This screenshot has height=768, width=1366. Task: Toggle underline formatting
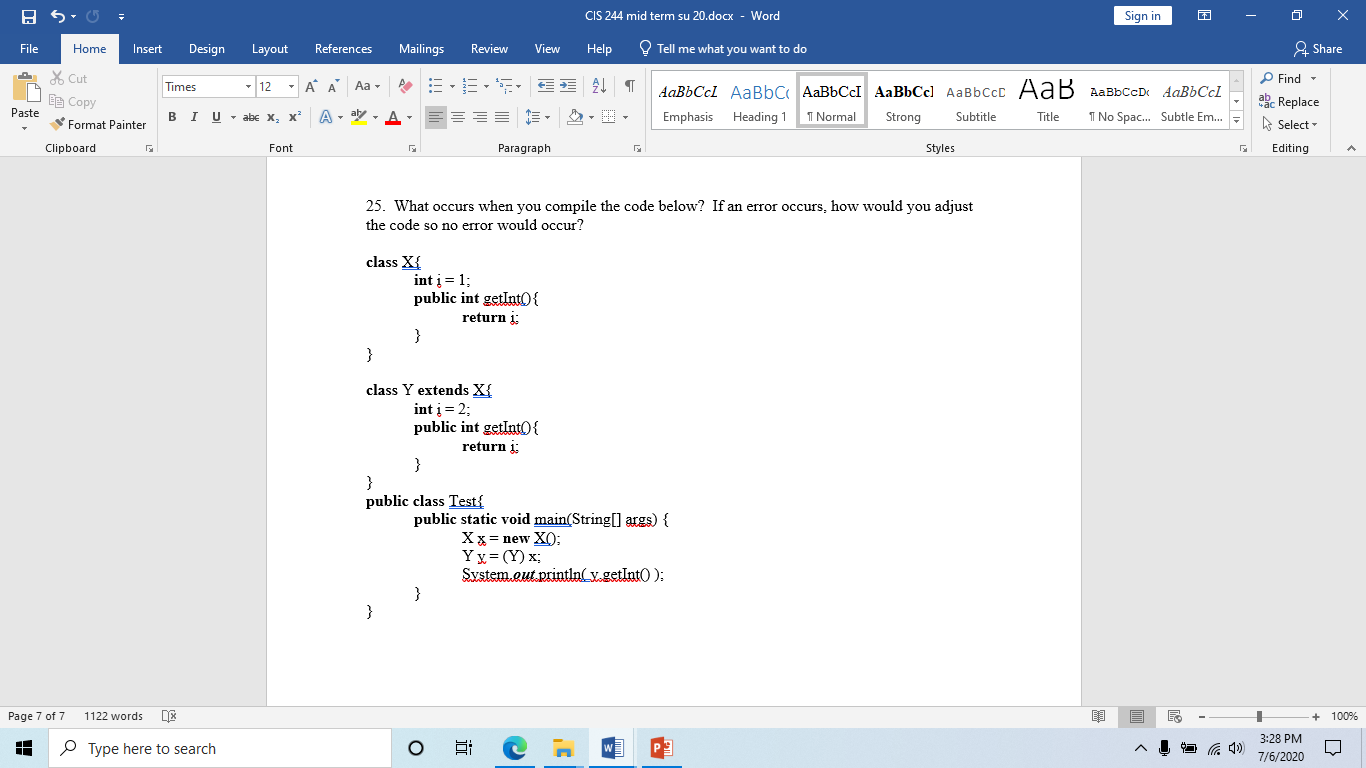click(x=215, y=117)
